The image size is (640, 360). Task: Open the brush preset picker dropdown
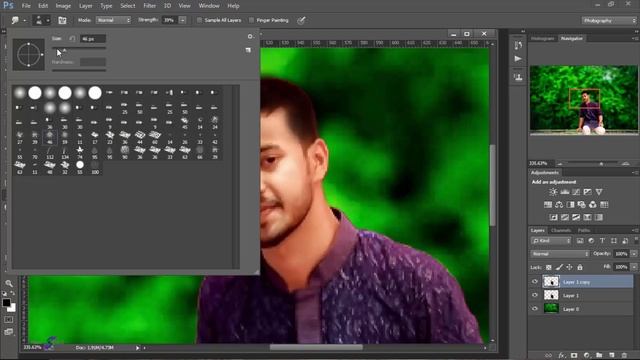pos(42,20)
